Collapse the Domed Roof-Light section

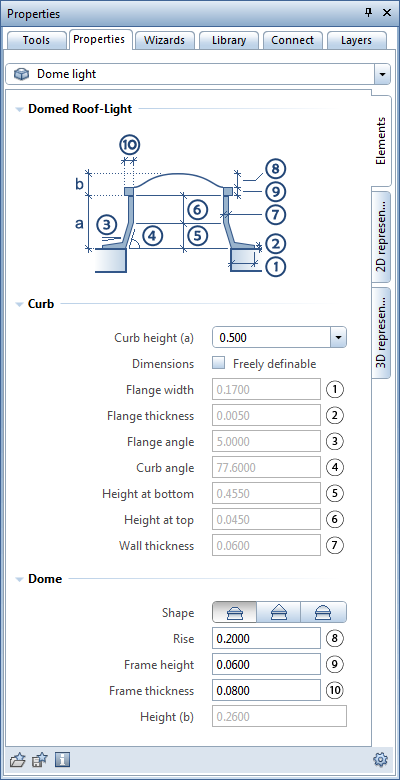[19, 109]
